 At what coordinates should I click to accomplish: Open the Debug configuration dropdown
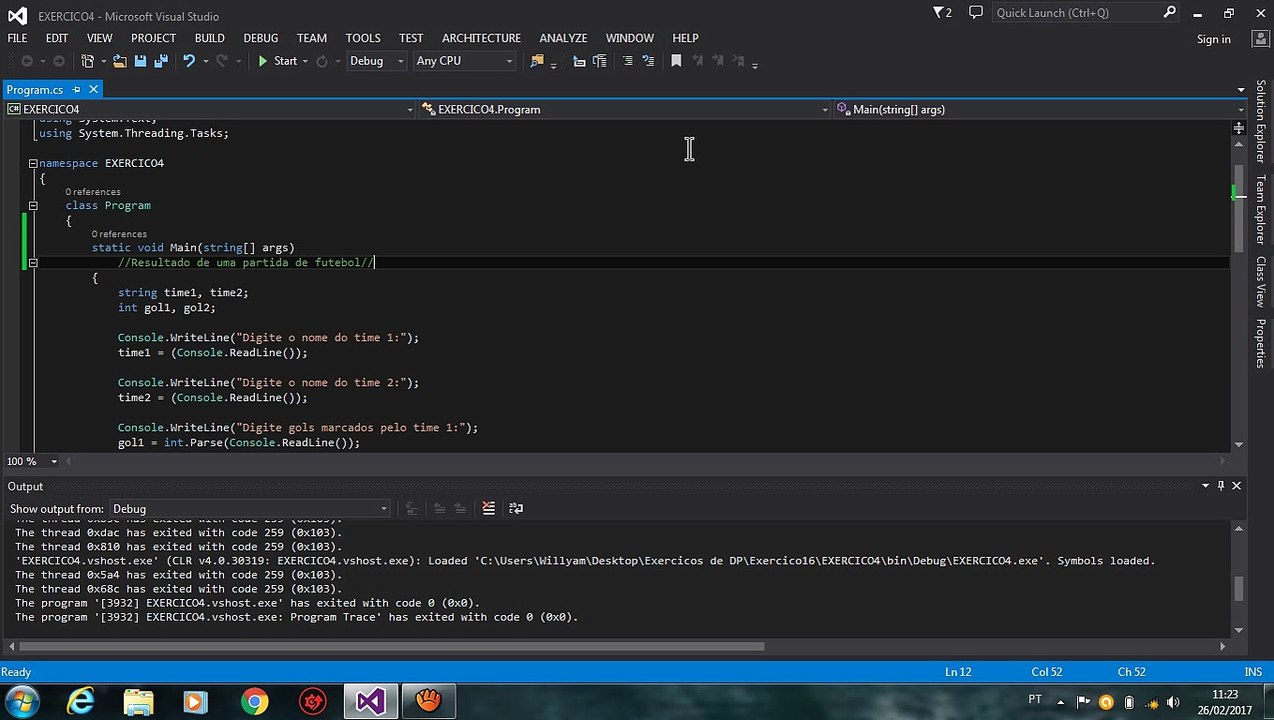[375, 61]
